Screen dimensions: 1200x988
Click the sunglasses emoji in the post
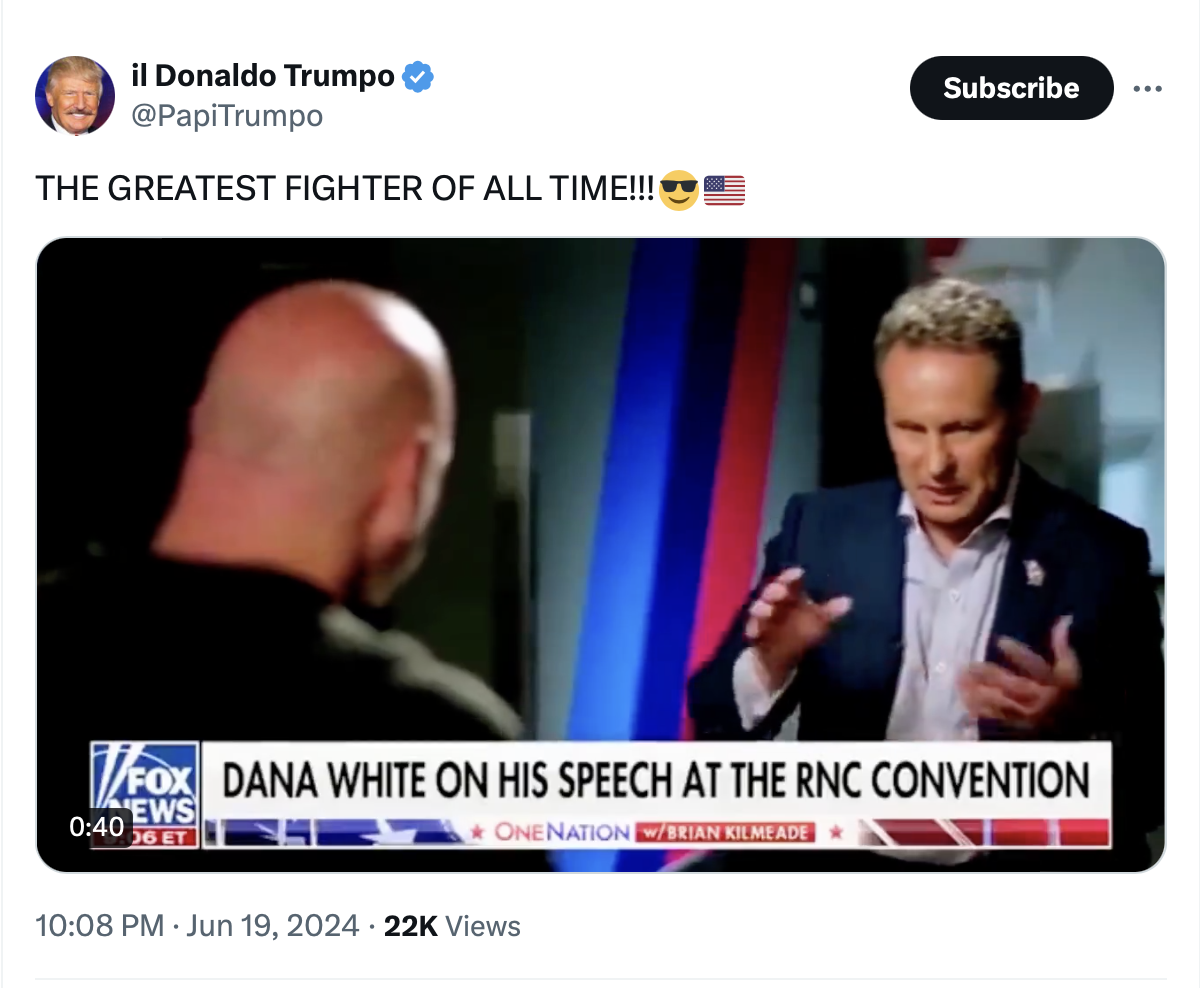point(679,189)
